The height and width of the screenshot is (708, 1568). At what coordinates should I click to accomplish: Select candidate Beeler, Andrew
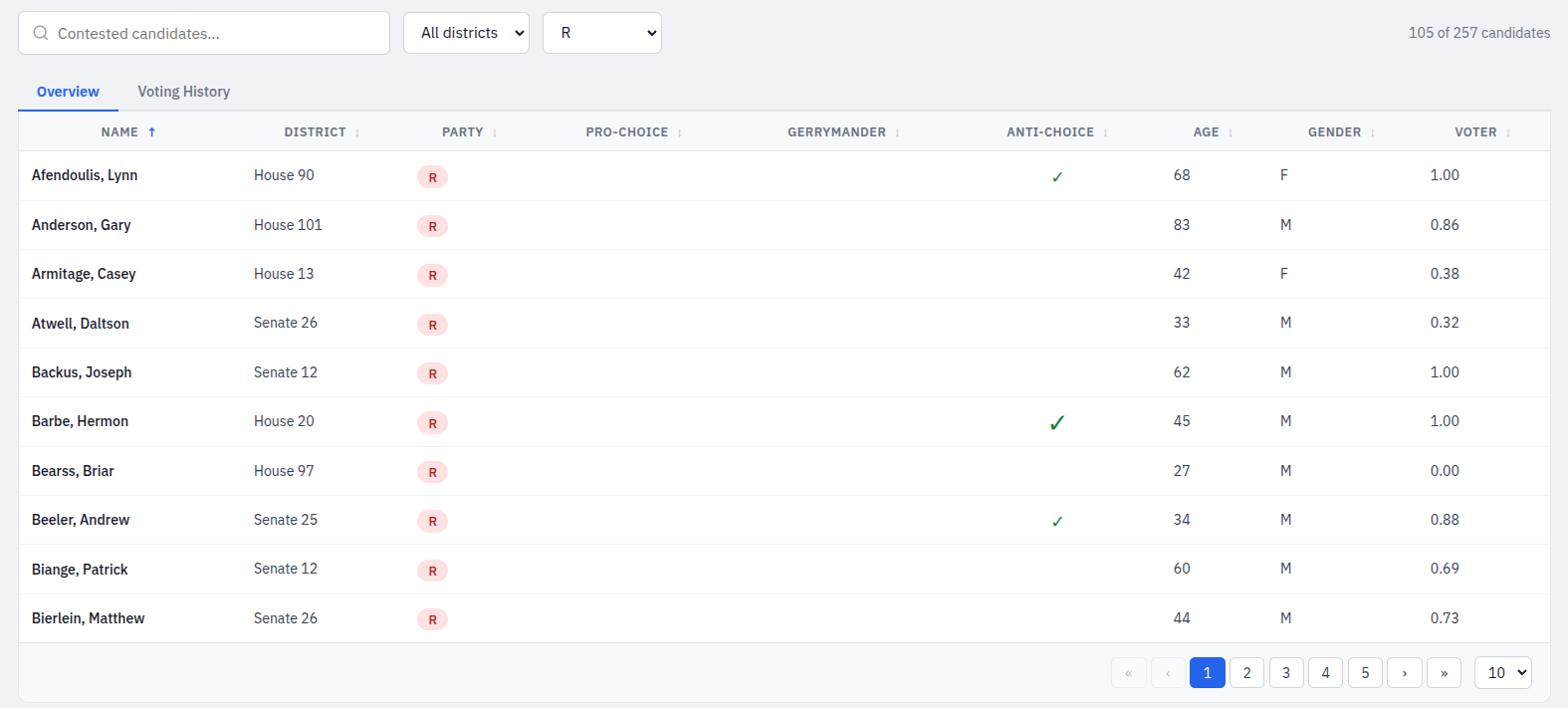(x=81, y=520)
